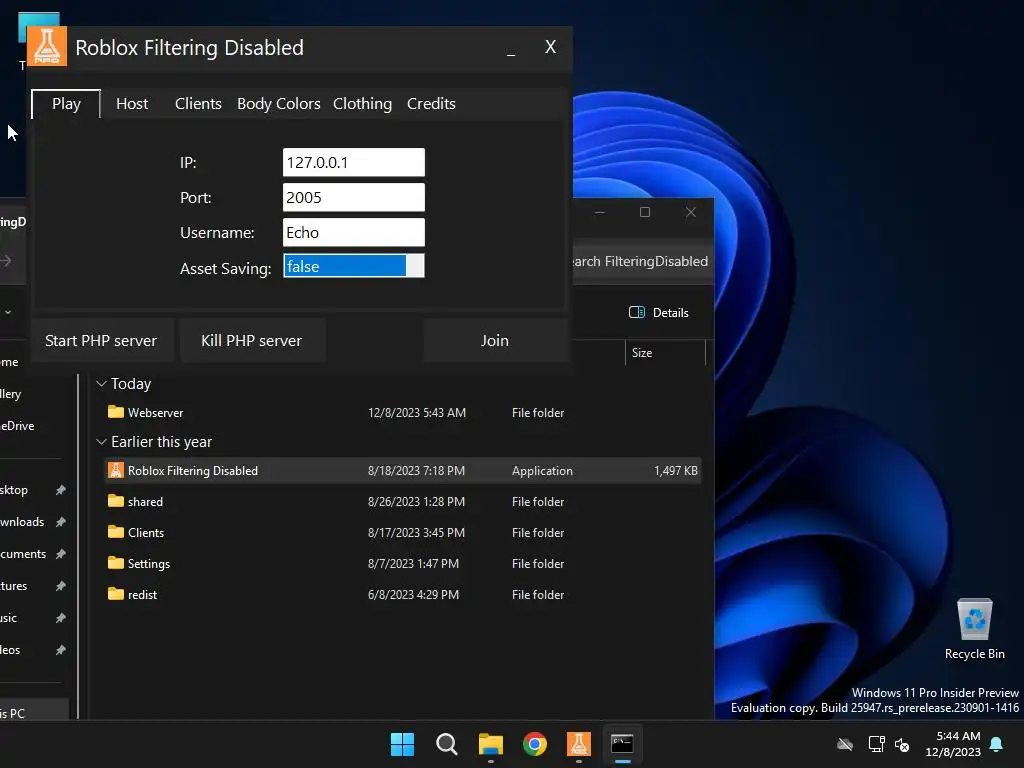Click the Search FilteringDisabled box
The height and width of the screenshot is (768, 1024).
tap(643, 261)
